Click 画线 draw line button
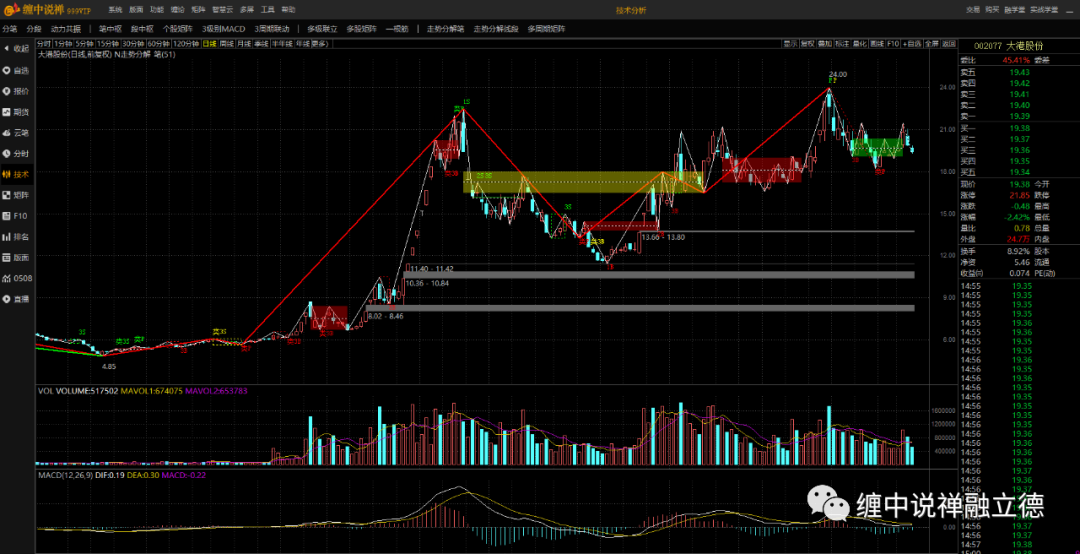This screenshot has height=554, width=1080. click(x=877, y=43)
